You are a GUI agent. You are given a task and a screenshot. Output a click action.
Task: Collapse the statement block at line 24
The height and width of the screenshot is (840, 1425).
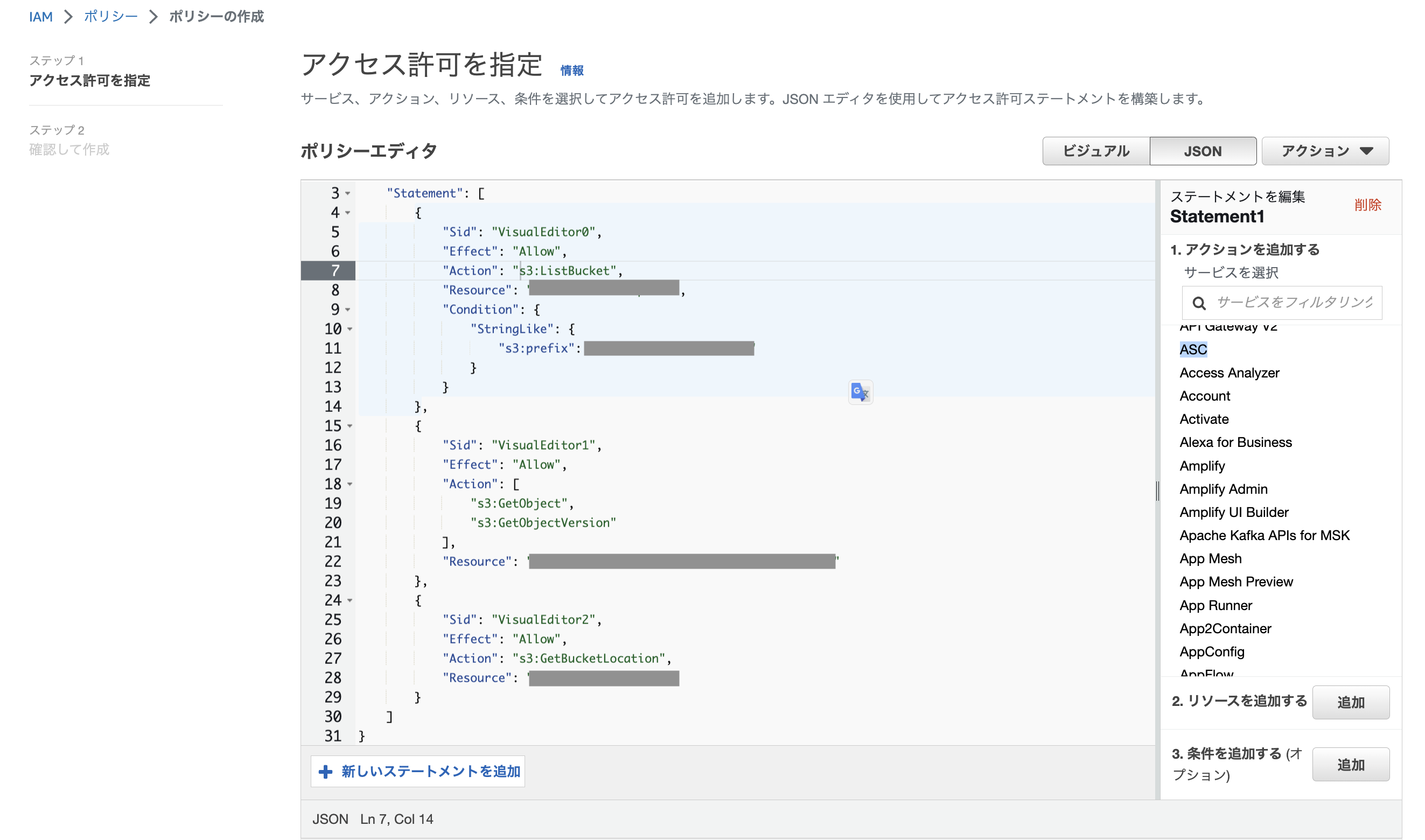350,600
